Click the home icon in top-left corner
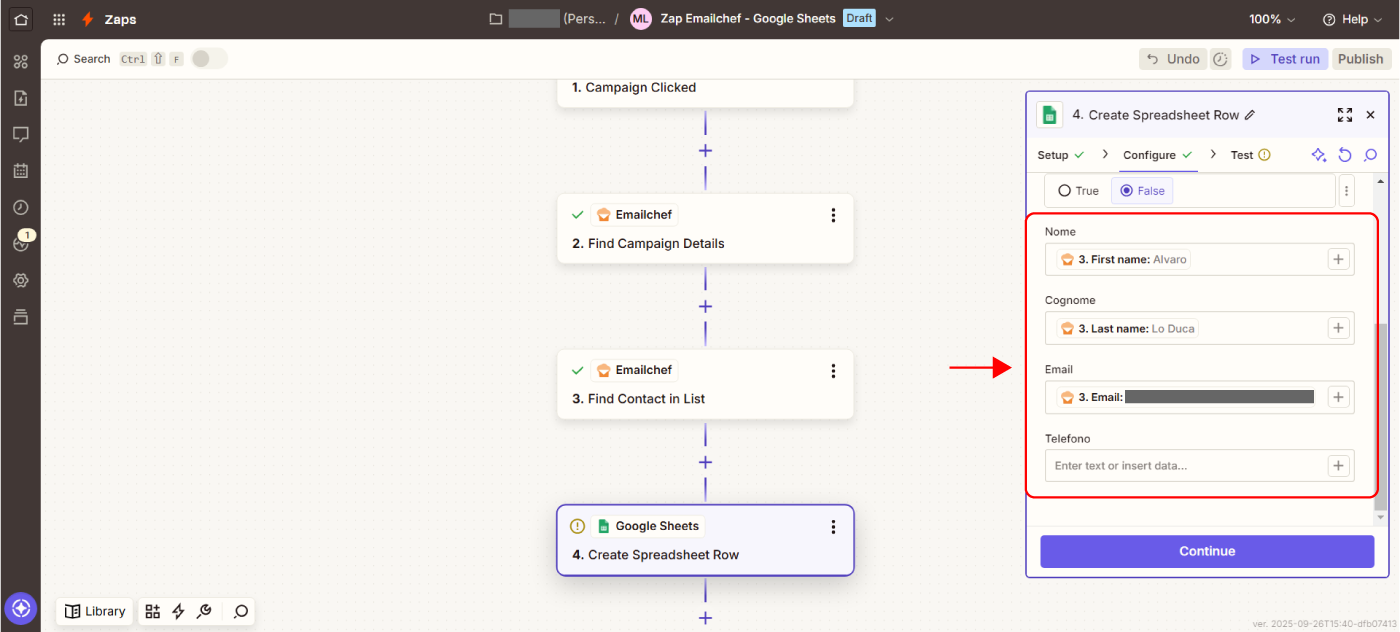1400x632 pixels. coord(20,19)
